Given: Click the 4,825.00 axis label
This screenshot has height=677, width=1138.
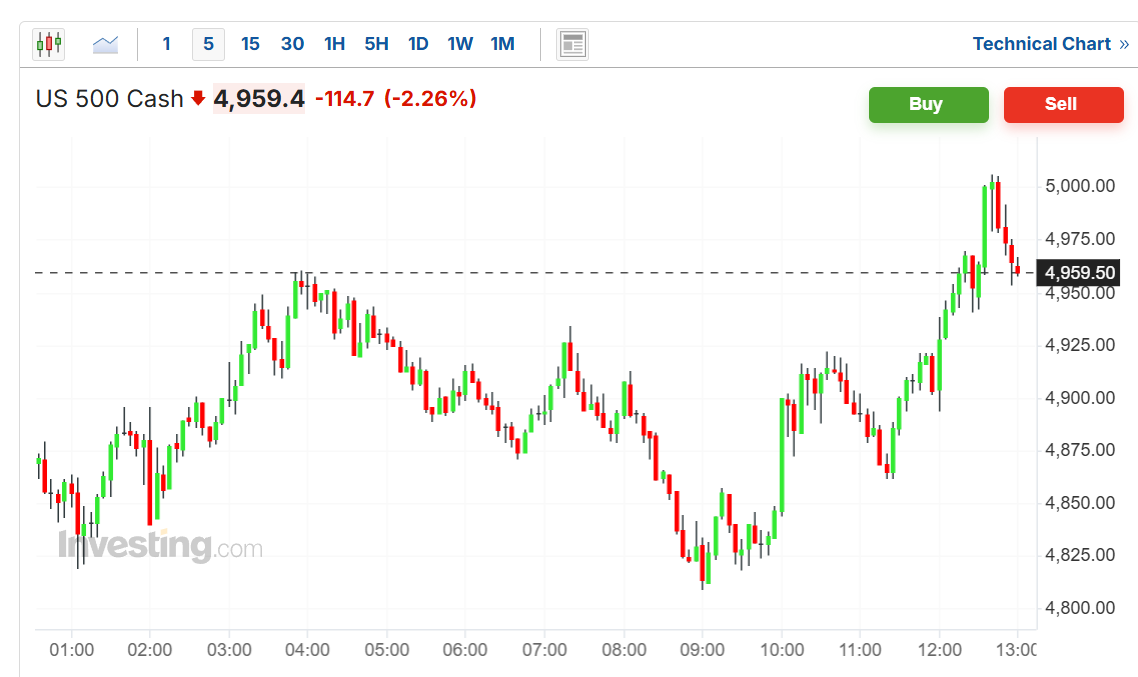Looking at the screenshot, I should tap(1079, 556).
